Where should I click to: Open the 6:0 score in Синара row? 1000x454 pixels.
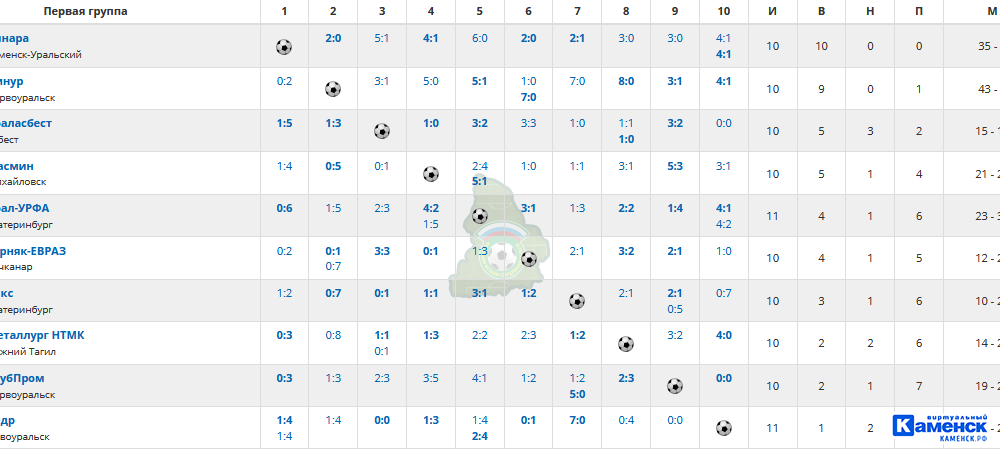(x=480, y=38)
